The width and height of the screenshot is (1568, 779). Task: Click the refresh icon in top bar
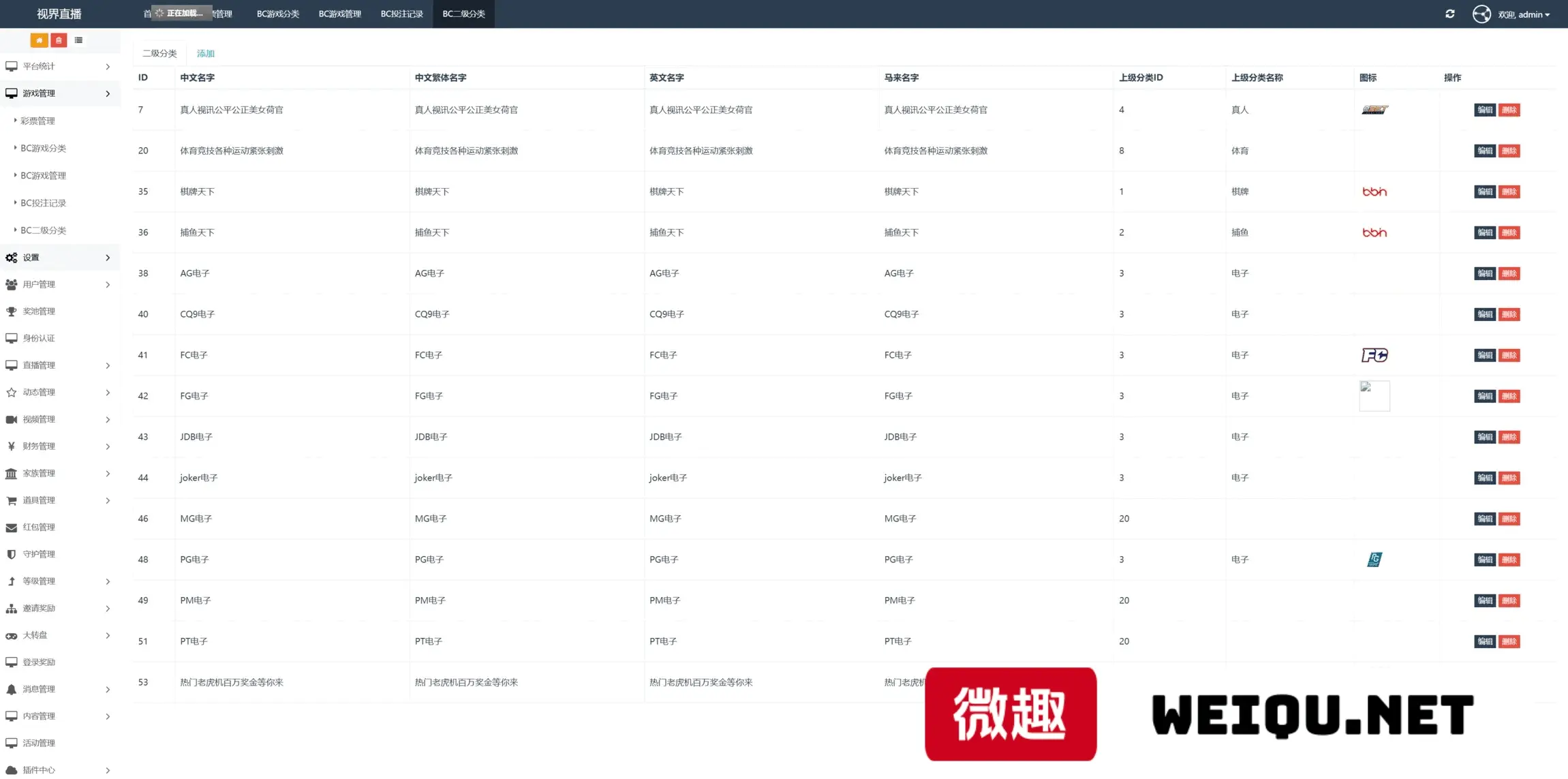1450,14
